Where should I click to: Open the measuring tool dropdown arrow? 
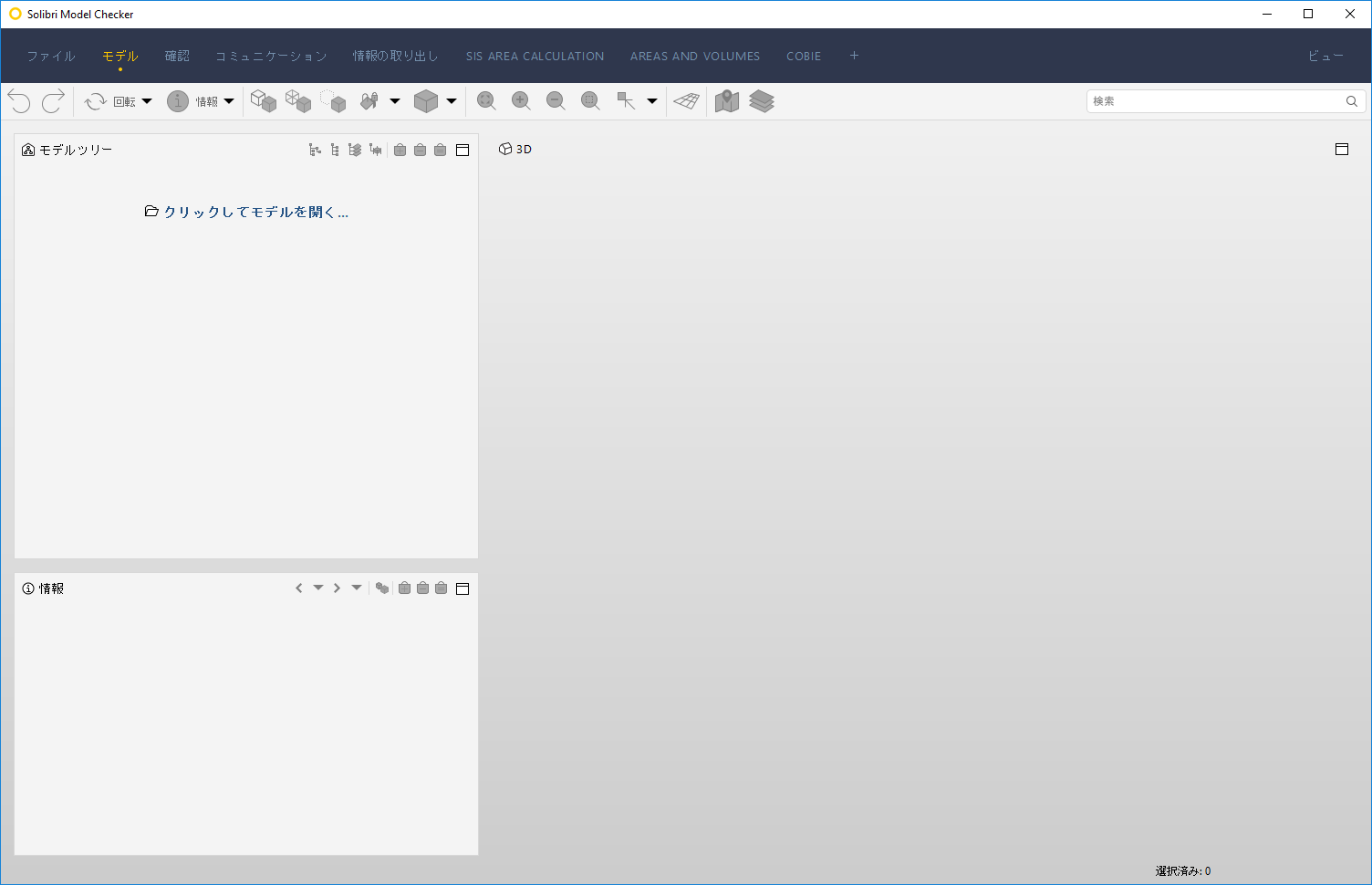pos(652,101)
